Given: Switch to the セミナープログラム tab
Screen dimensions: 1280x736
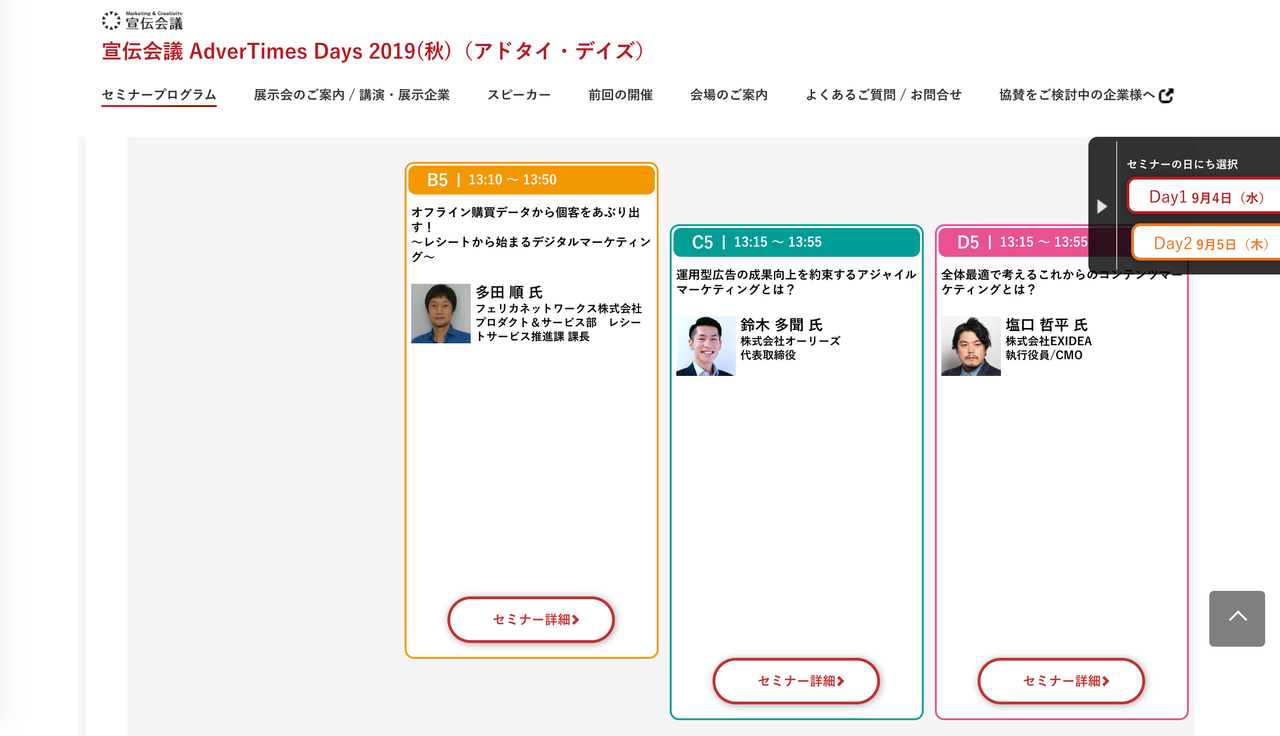Looking at the screenshot, I should (158, 94).
